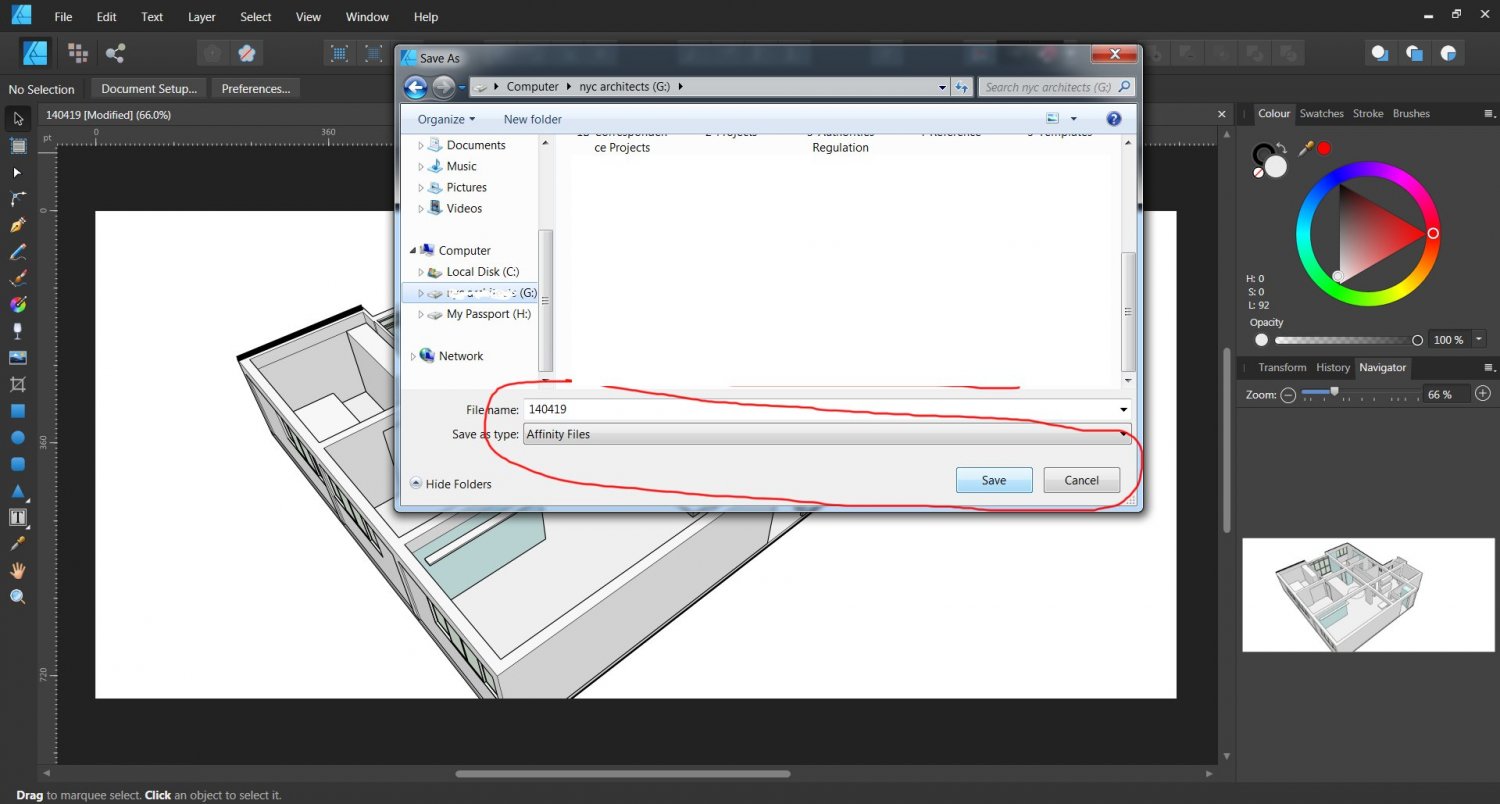Select the Triangle shape tool
This screenshot has width=1500, height=804.
[18, 491]
